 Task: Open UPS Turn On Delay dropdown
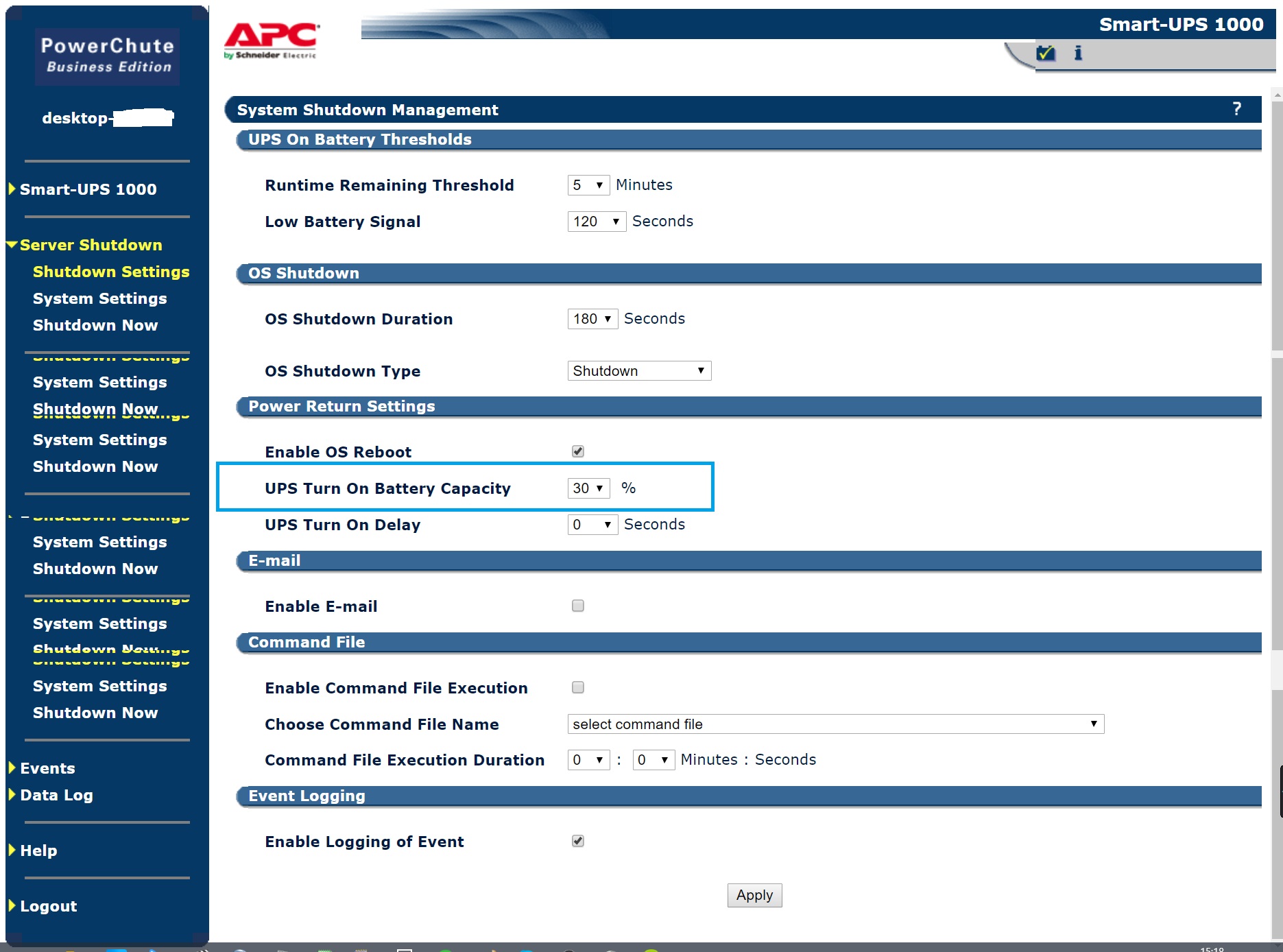(592, 525)
